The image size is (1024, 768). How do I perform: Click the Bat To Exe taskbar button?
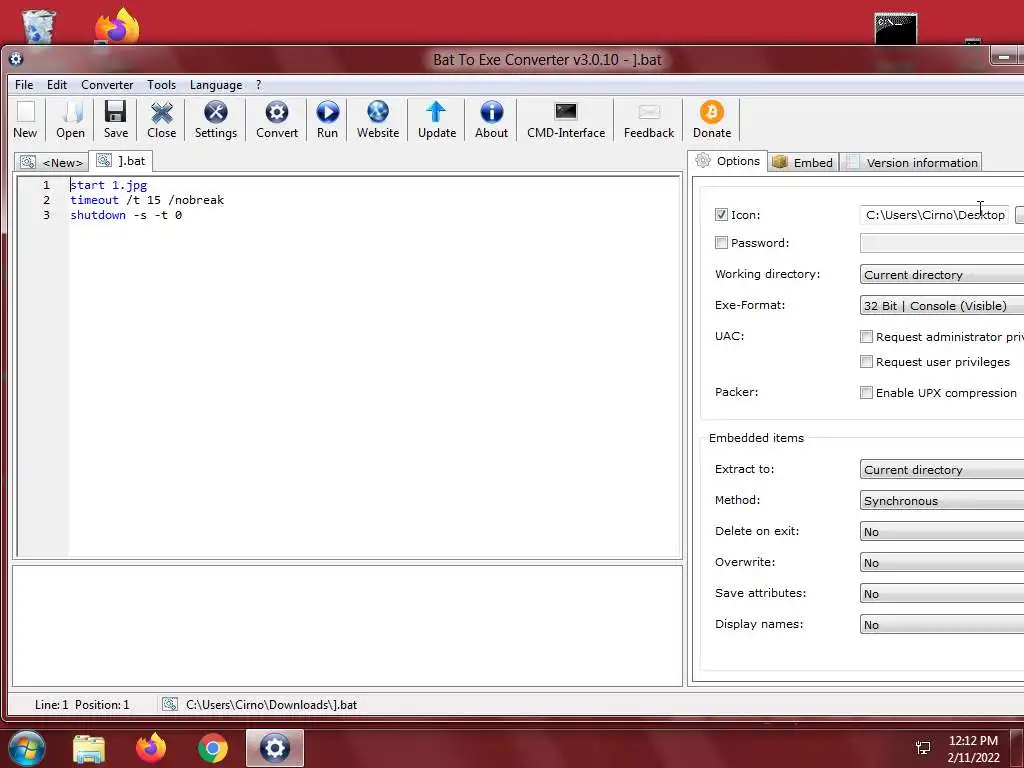[x=275, y=748]
